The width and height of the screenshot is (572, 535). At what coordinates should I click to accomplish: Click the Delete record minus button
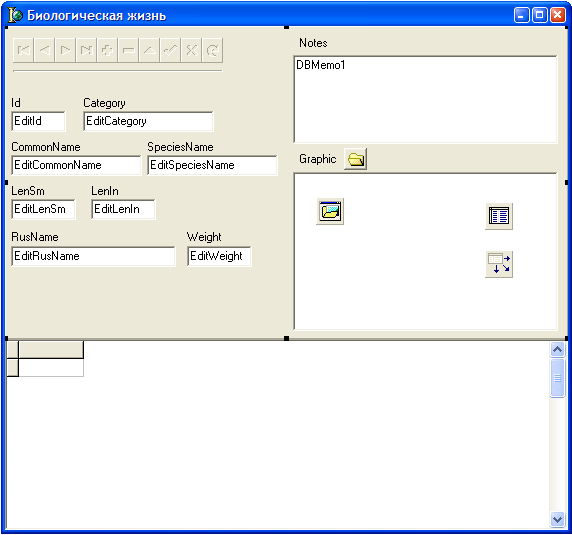tap(128, 50)
